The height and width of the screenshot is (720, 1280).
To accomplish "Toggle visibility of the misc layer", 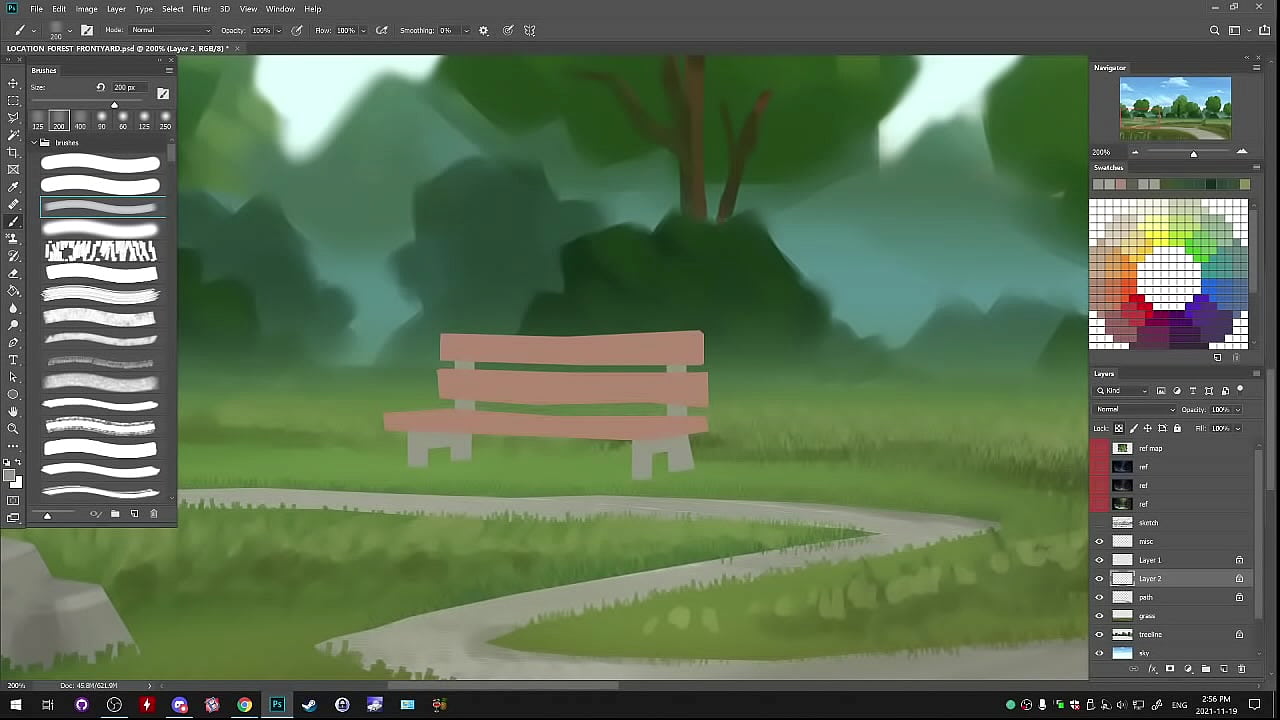I will pos(1099,542).
